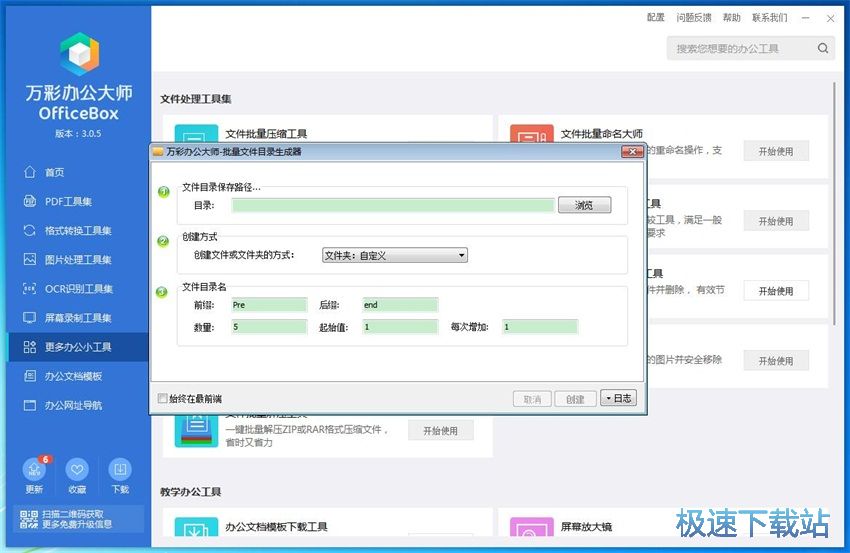Click the 文件批量压缩工具 title text
Viewport: 850px width, 553px height.
(266, 134)
